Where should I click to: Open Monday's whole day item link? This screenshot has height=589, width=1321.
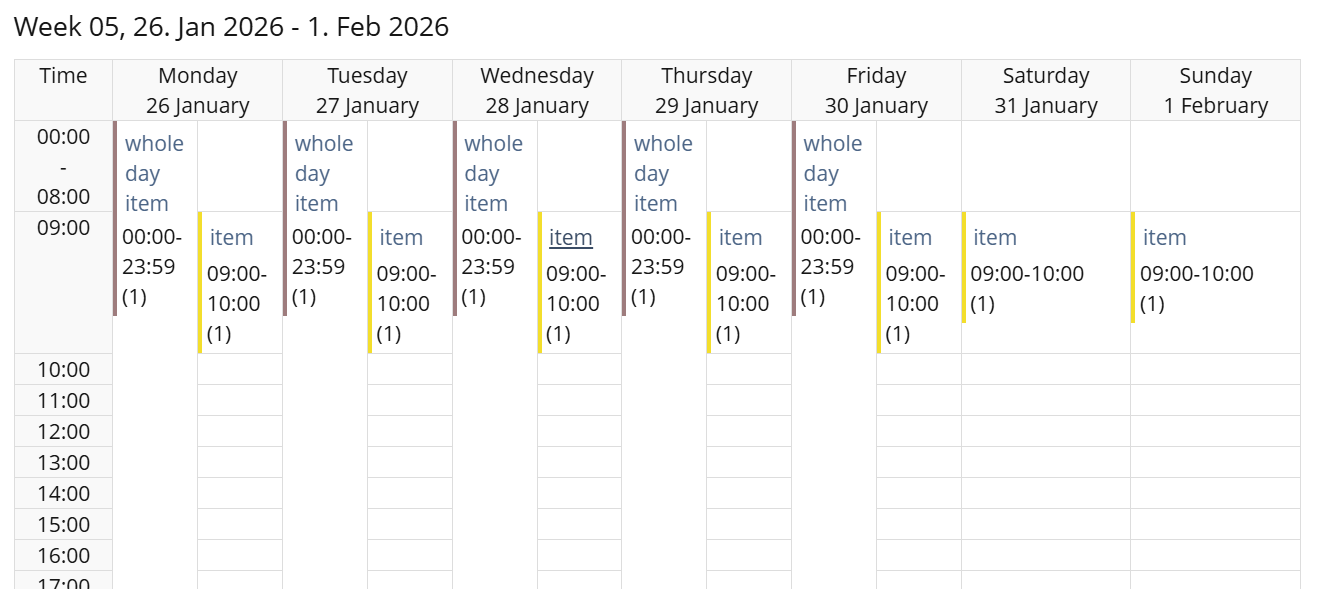[154, 173]
